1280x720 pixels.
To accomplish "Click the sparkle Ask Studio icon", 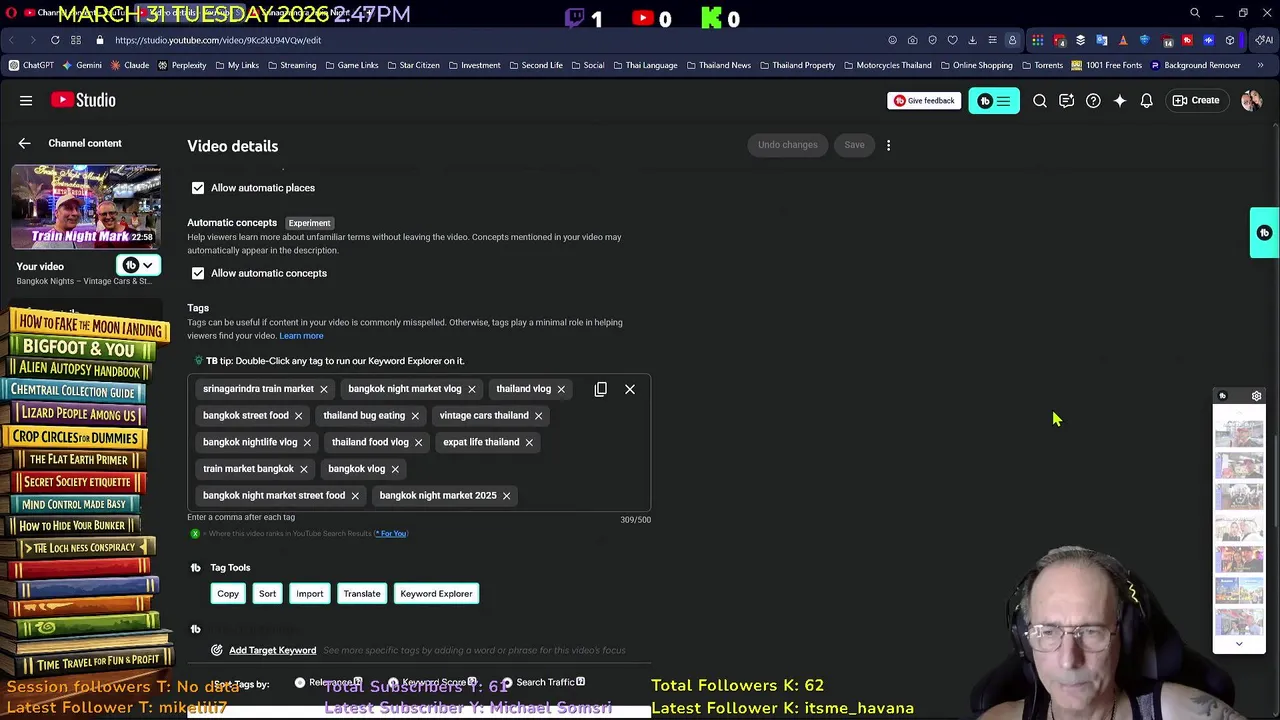I will [x=1120, y=100].
